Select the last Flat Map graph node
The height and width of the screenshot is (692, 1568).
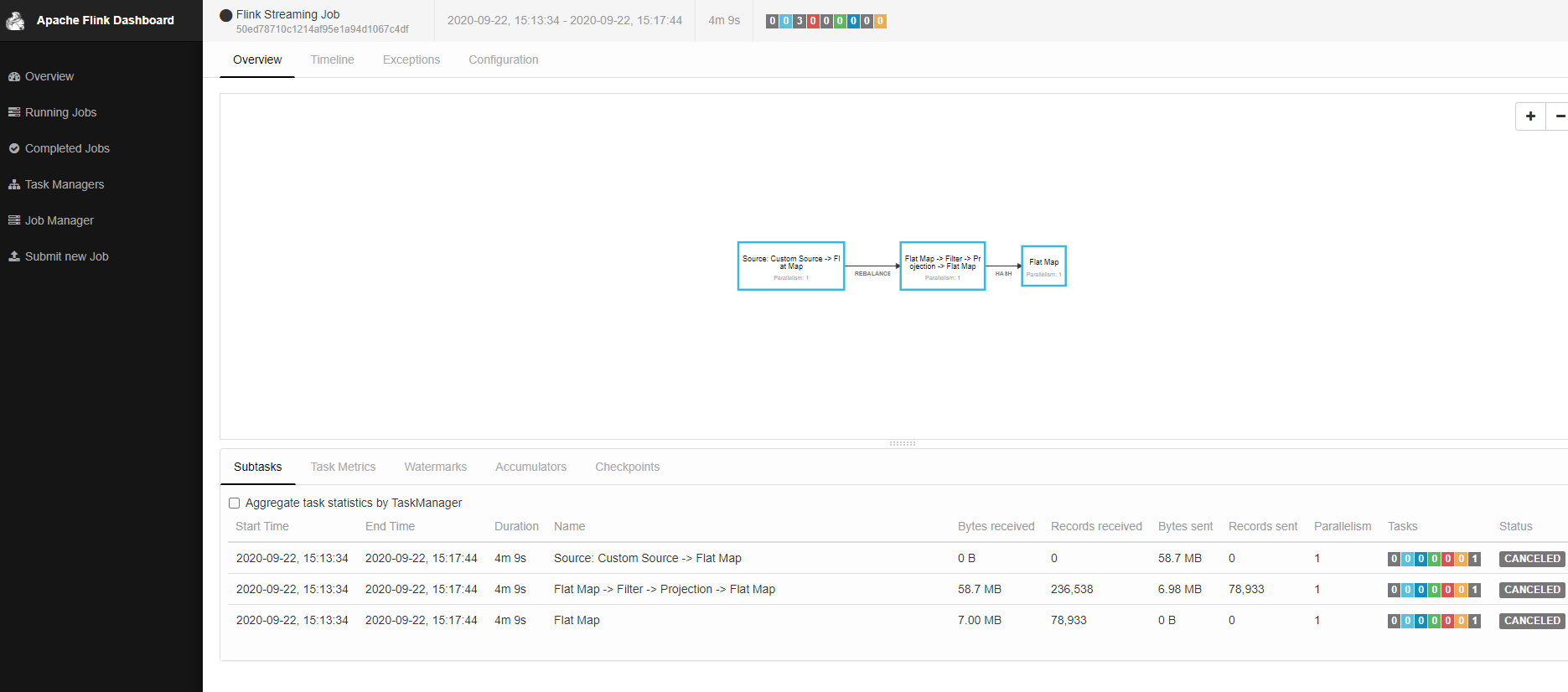click(1044, 266)
